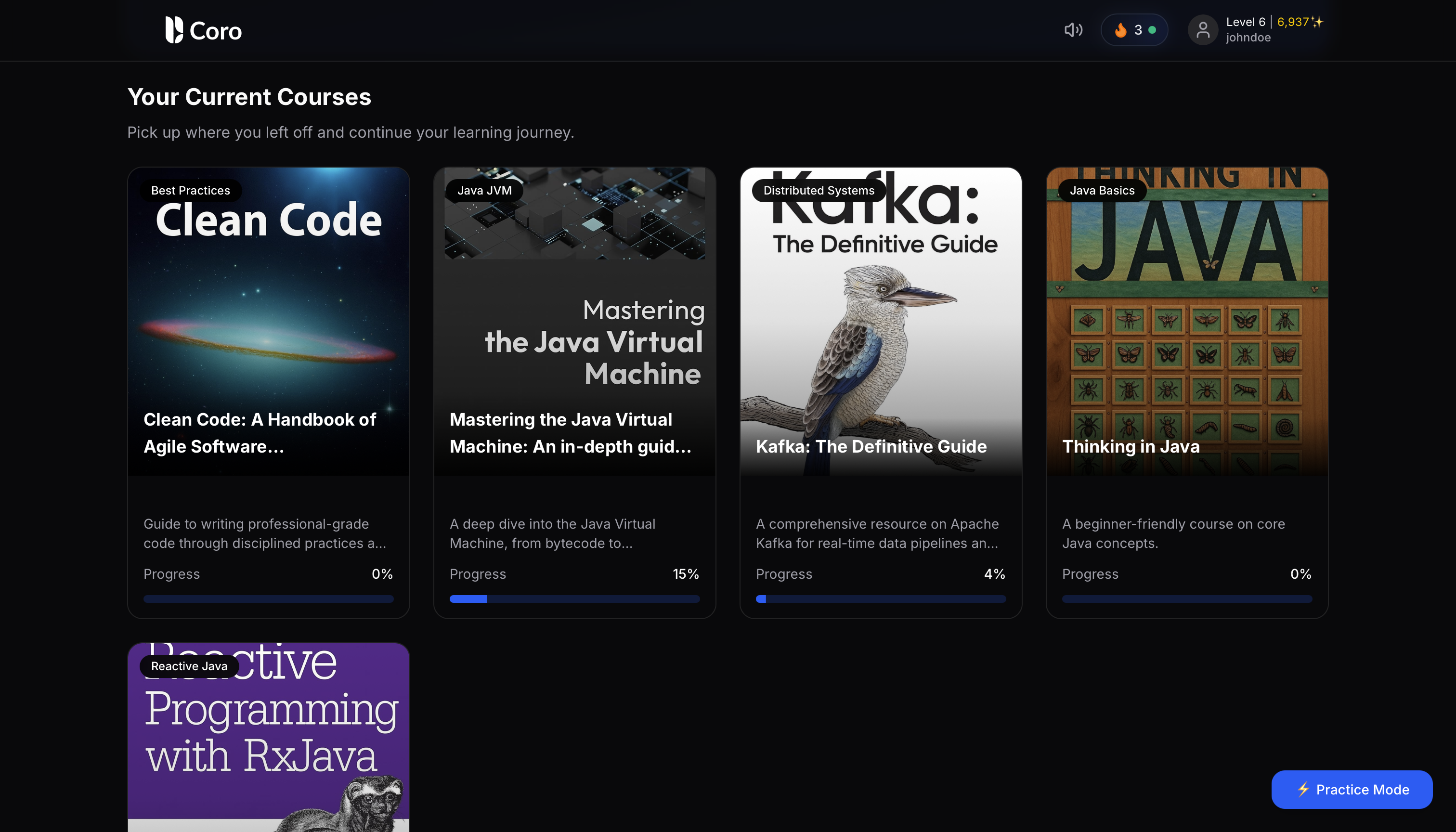Select the Best Practices category tag

[x=190, y=190]
